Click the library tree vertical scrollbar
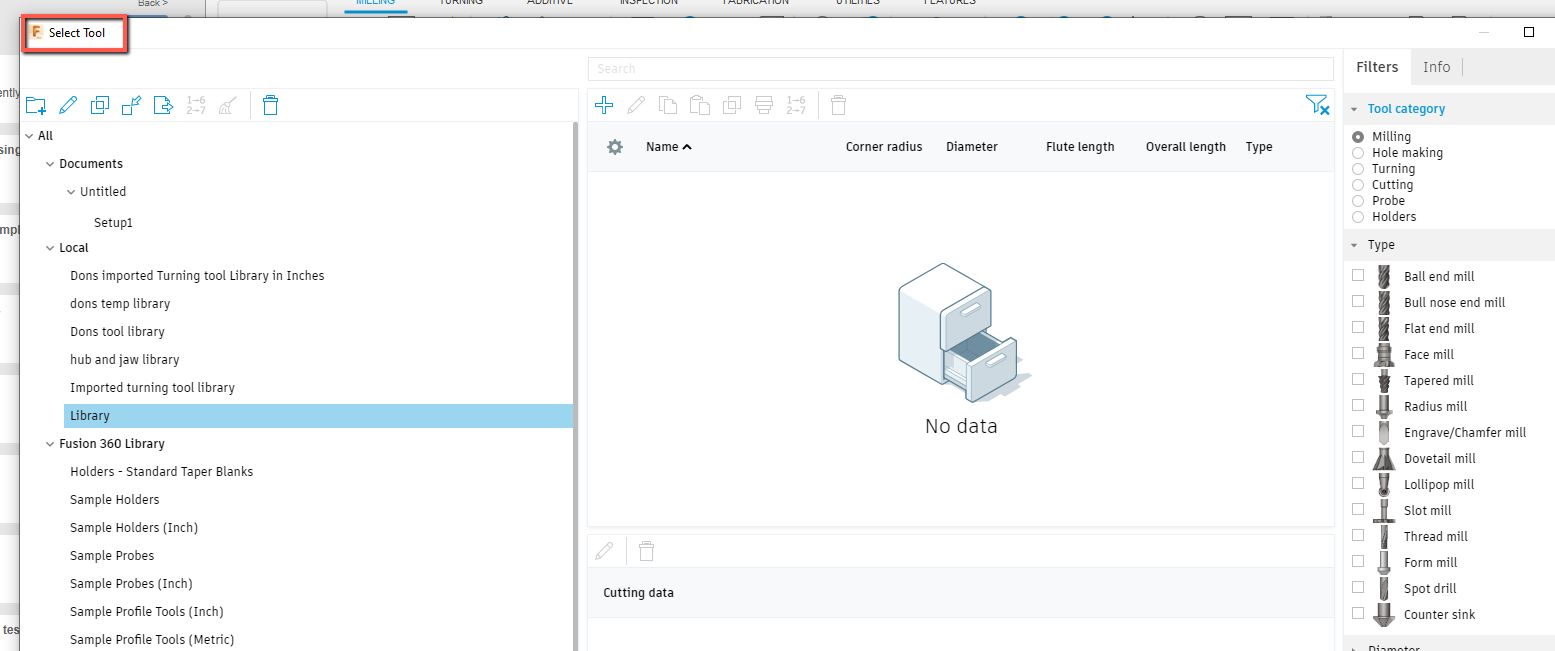The height and width of the screenshot is (651, 1555). (576, 387)
